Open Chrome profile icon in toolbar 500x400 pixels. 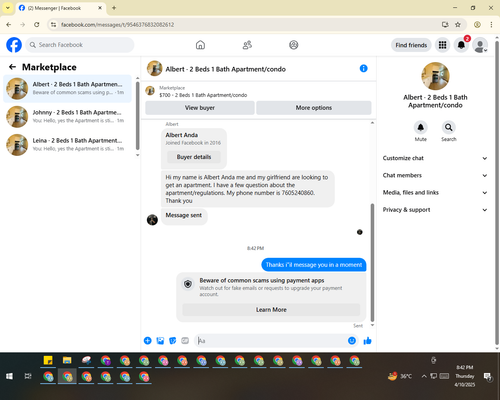477,24
